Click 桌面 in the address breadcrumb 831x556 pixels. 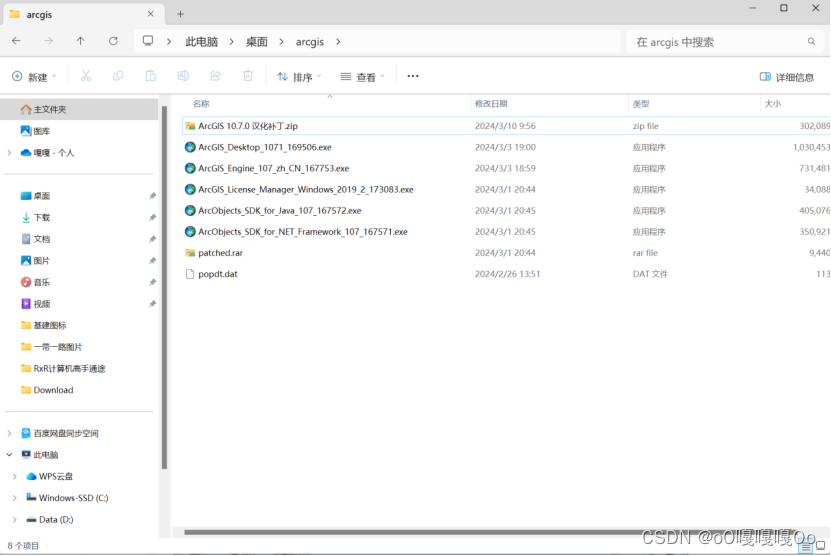(x=257, y=42)
